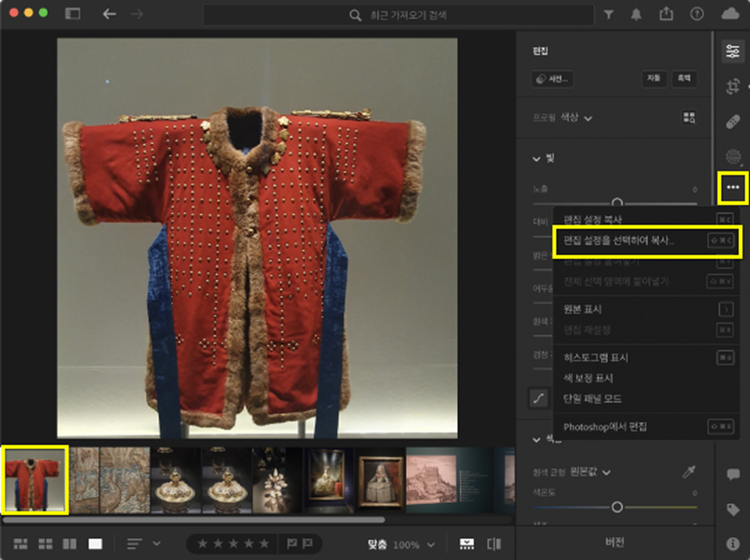This screenshot has width=750, height=560.
Task: Open the Edit sliders panel icon
Action: pos(733,52)
